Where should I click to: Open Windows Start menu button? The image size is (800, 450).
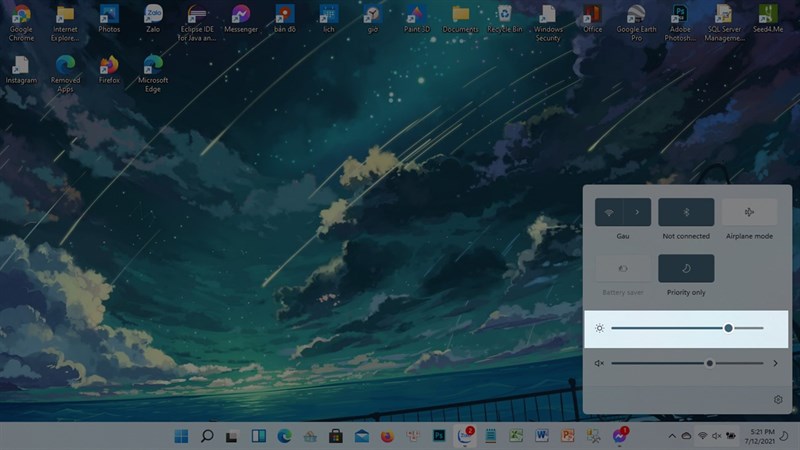pyautogui.click(x=181, y=436)
